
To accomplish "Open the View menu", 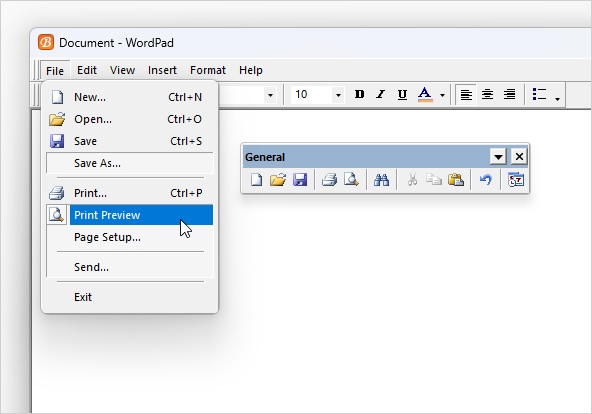I will [122, 70].
